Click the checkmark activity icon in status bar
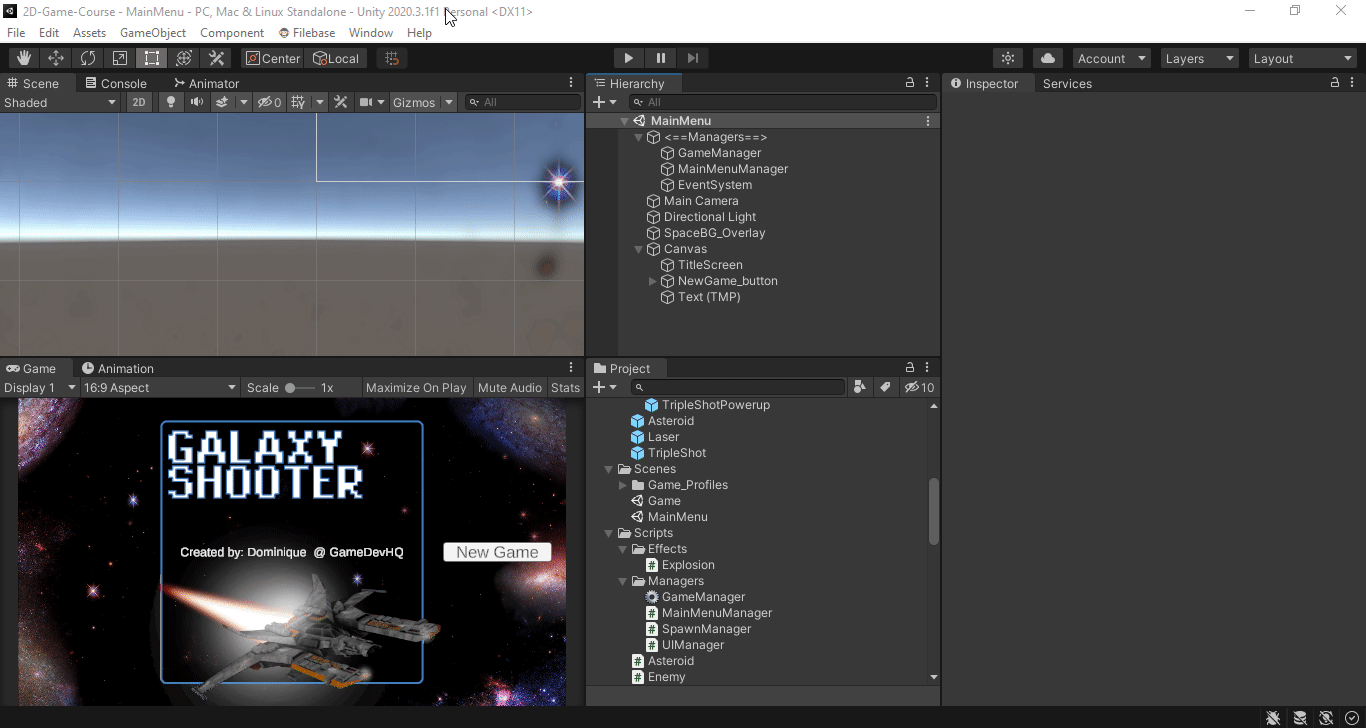 [x=1351, y=717]
